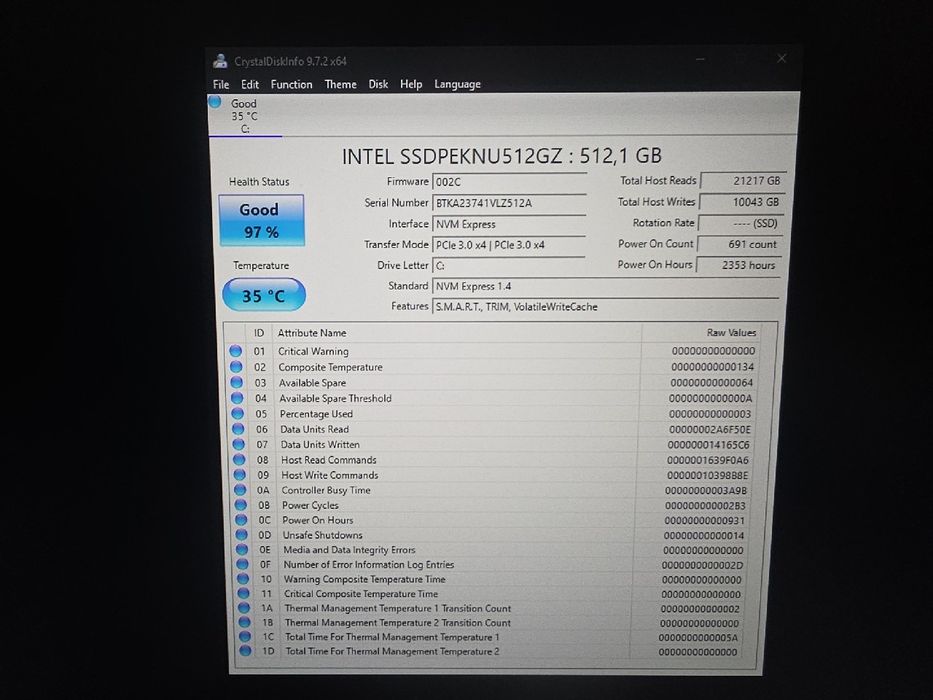Select the Critical Warning attribute name

313,351
